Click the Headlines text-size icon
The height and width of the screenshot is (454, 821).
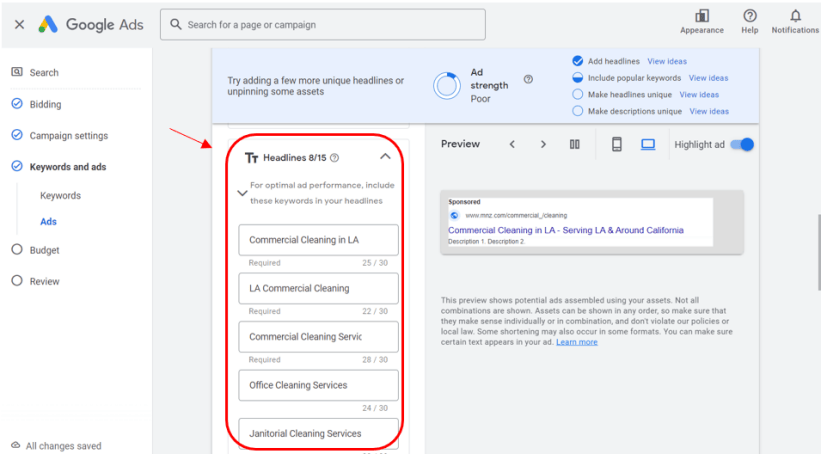[251, 158]
